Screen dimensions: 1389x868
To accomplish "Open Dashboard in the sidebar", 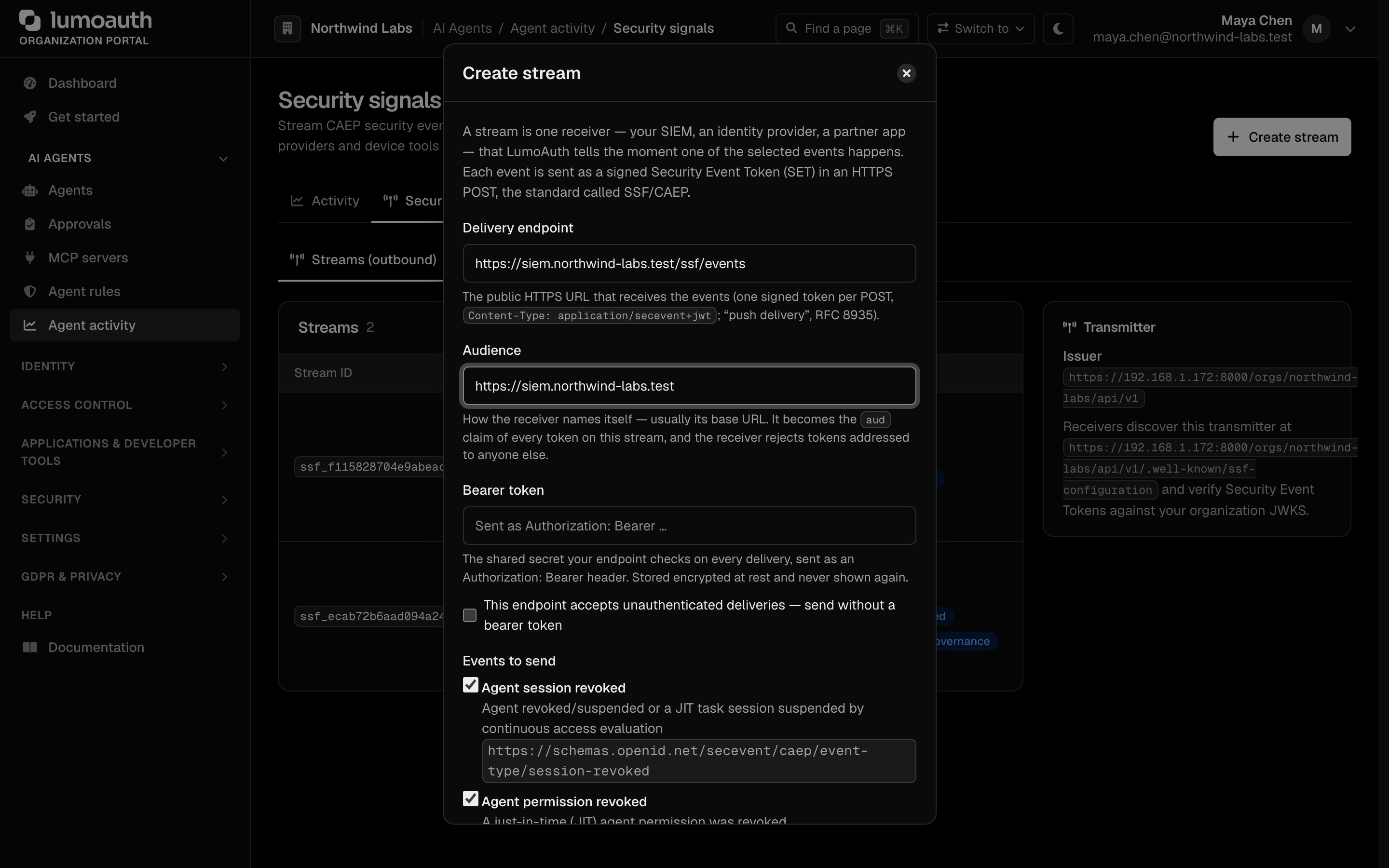I will click(124, 83).
